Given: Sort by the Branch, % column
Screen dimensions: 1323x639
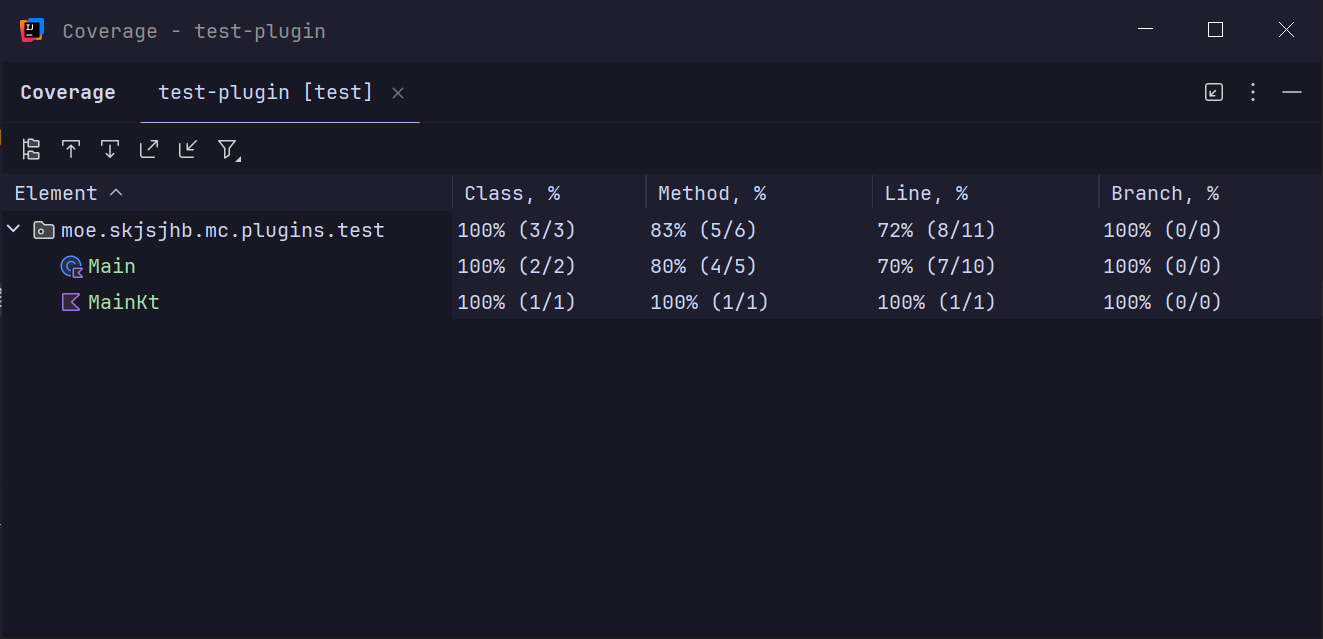Looking at the screenshot, I should (1165, 194).
